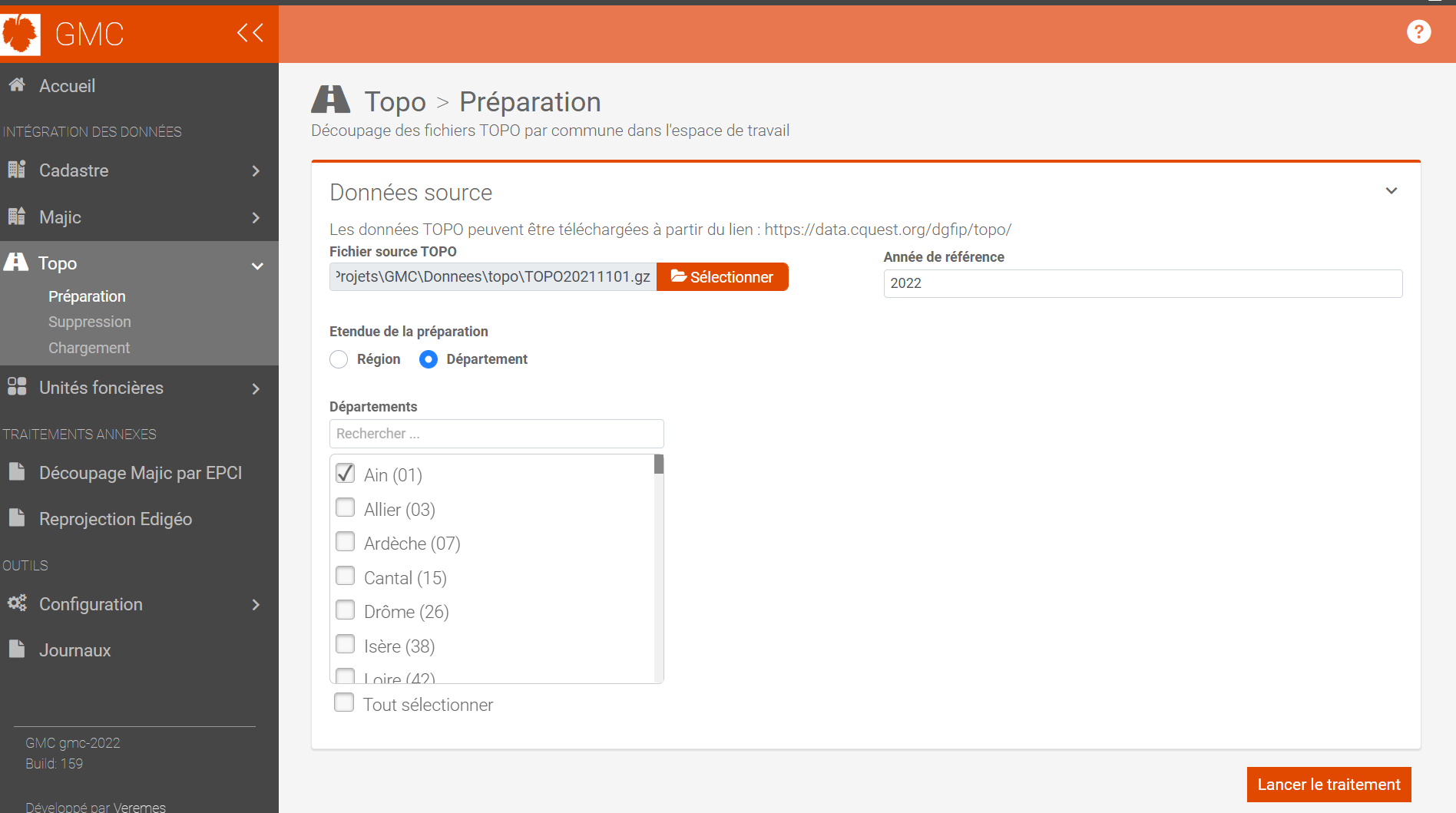The height and width of the screenshot is (813, 1456).
Task: Click the Journaux file icon
Action: 17,649
